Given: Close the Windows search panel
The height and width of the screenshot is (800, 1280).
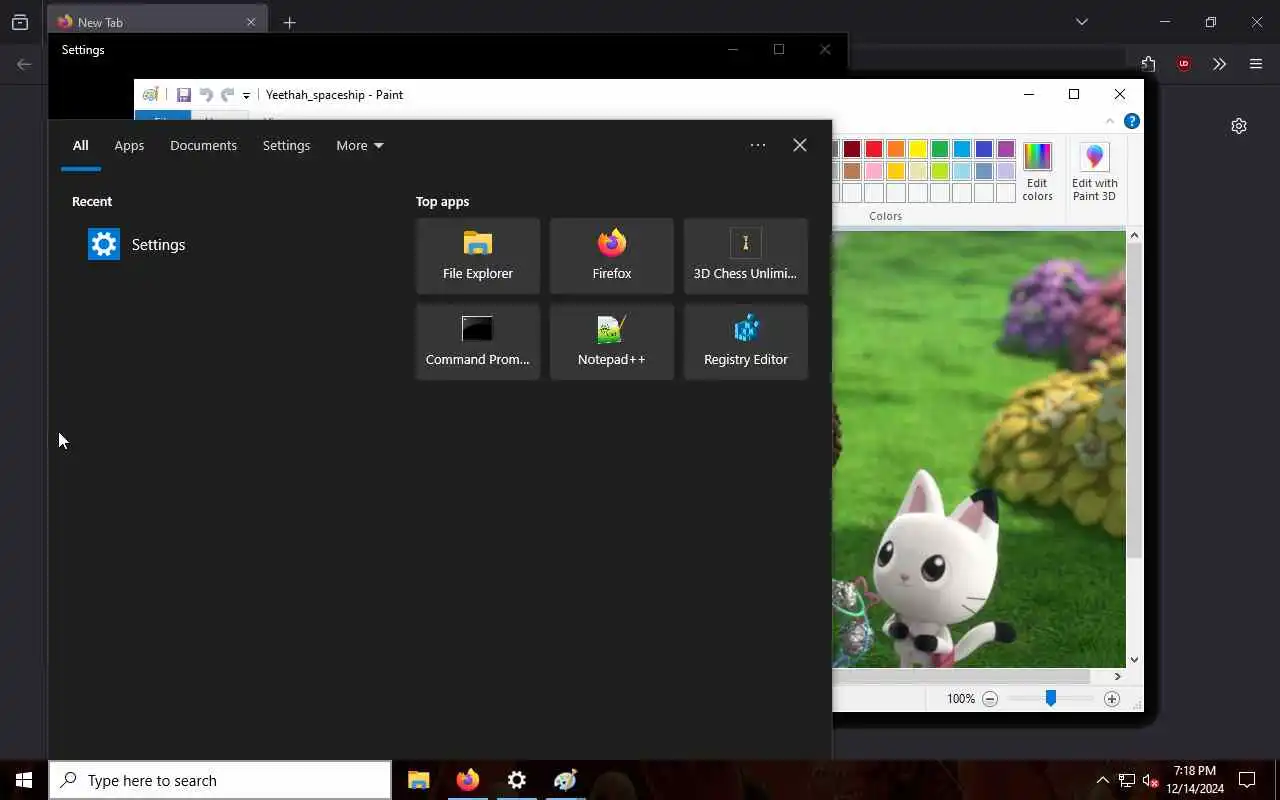Looking at the screenshot, I should pos(800,145).
